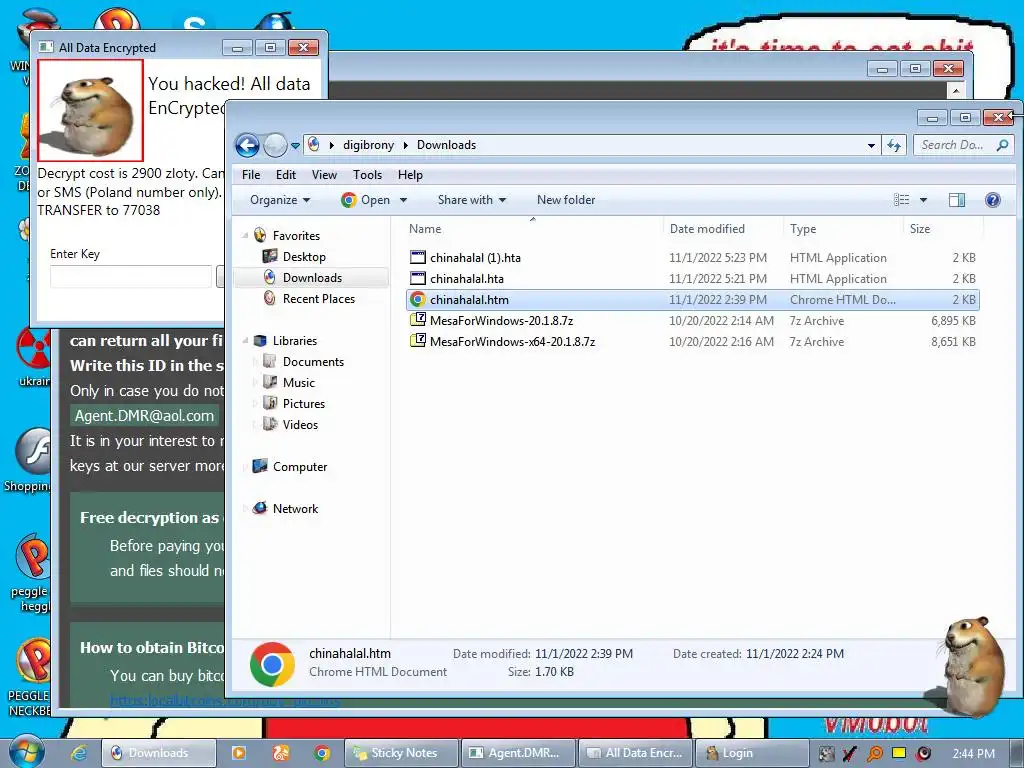This screenshot has width=1024, height=768.
Task: Click the clock showing 2:44 PM
Action: pos(973,753)
